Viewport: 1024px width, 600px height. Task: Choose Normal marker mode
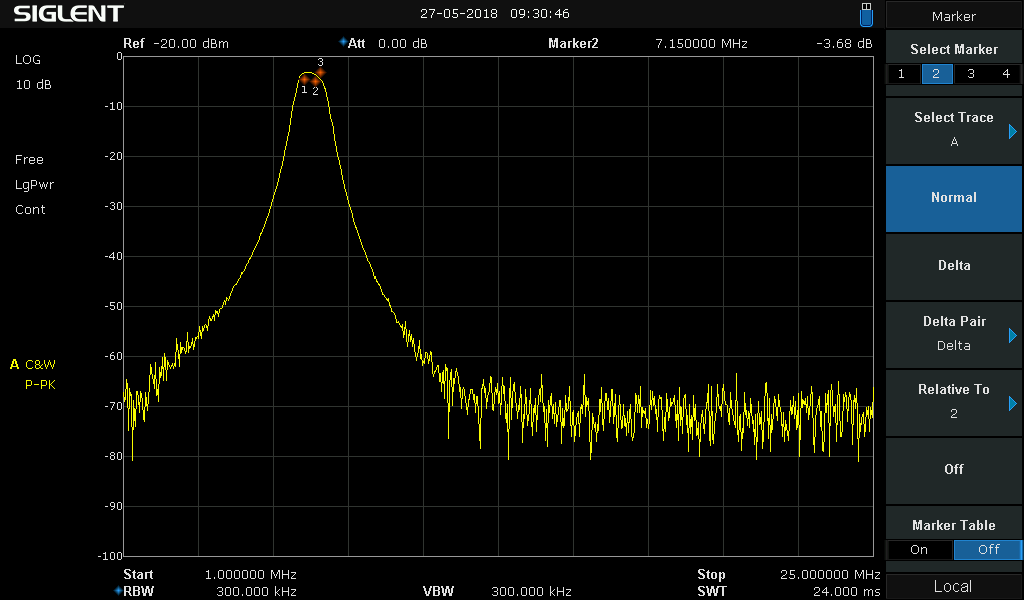tap(953, 198)
